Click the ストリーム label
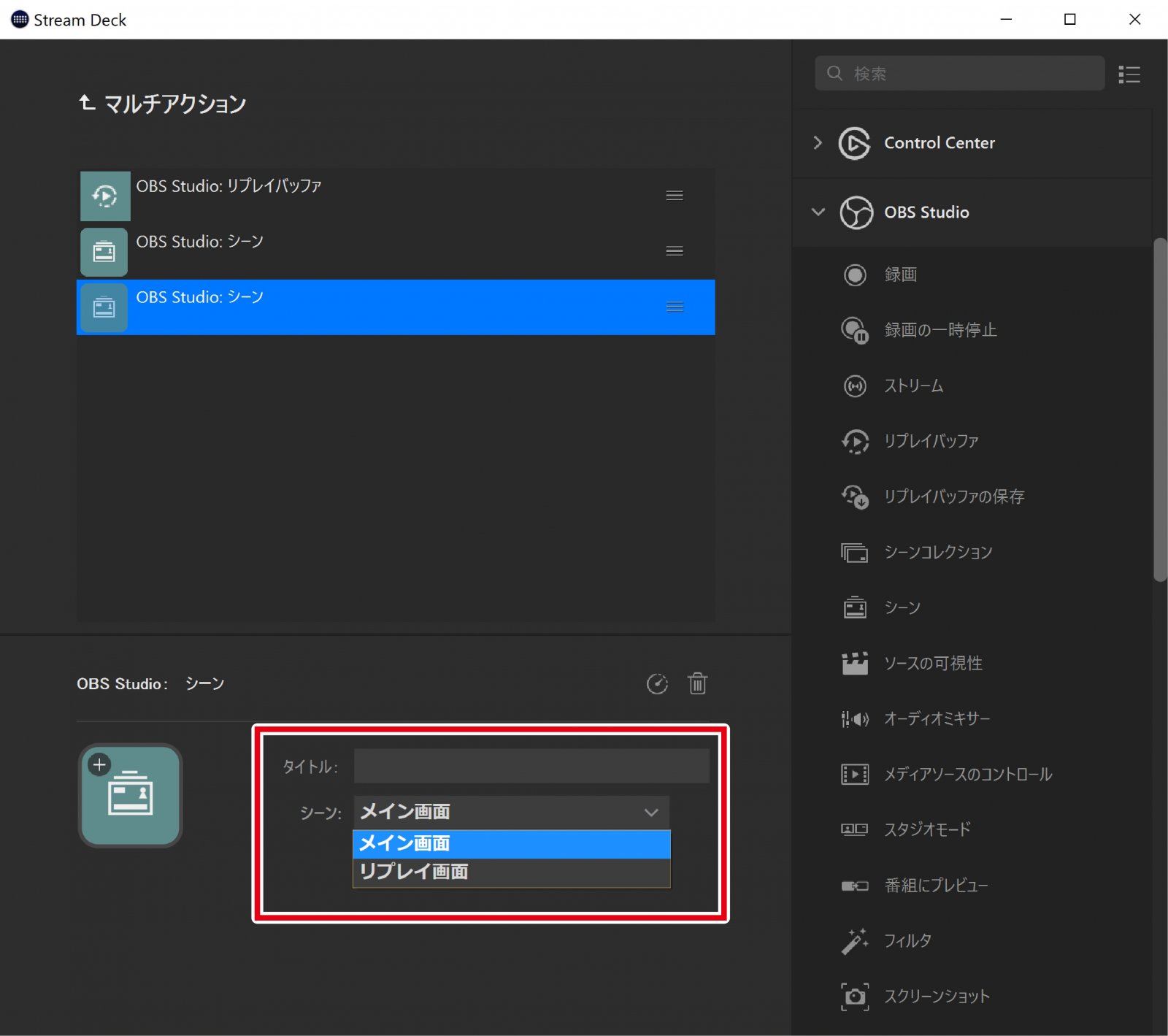This screenshot has width=1168, height=1036. coord(913,385)
